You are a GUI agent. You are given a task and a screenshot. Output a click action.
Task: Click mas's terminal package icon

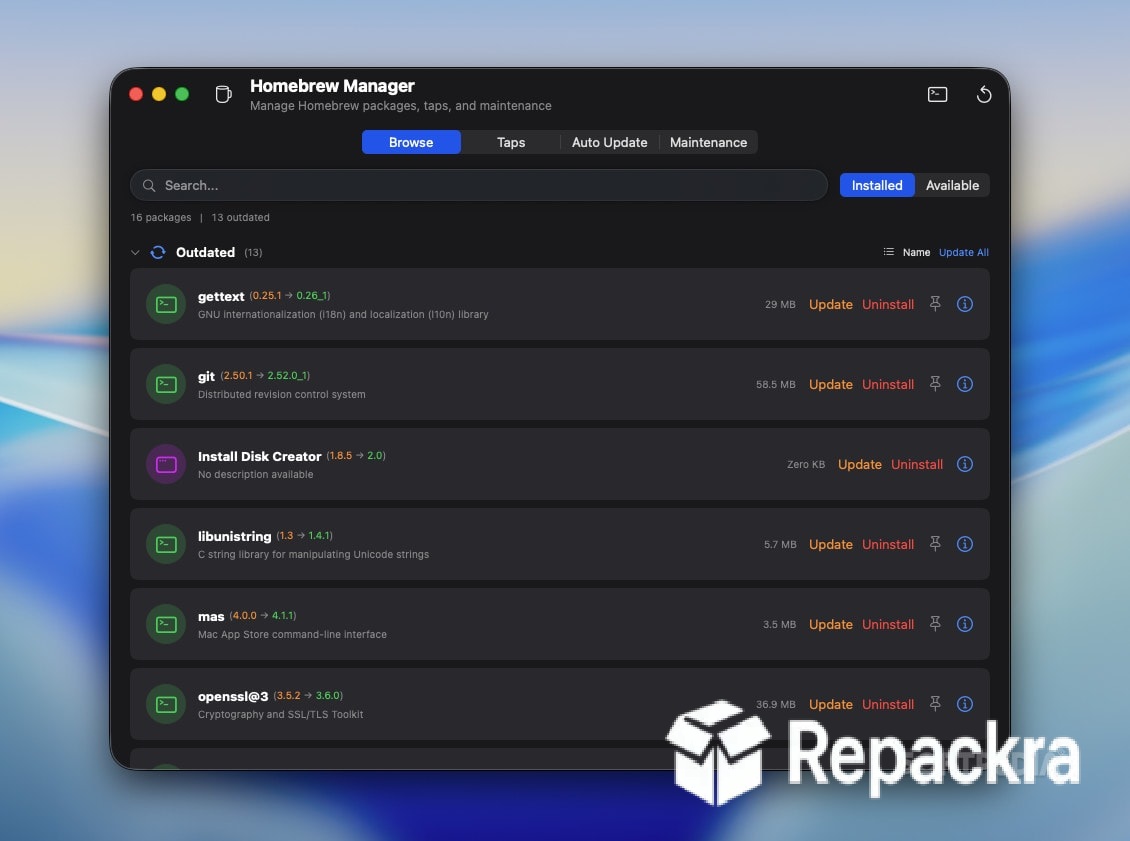(166, 624)
